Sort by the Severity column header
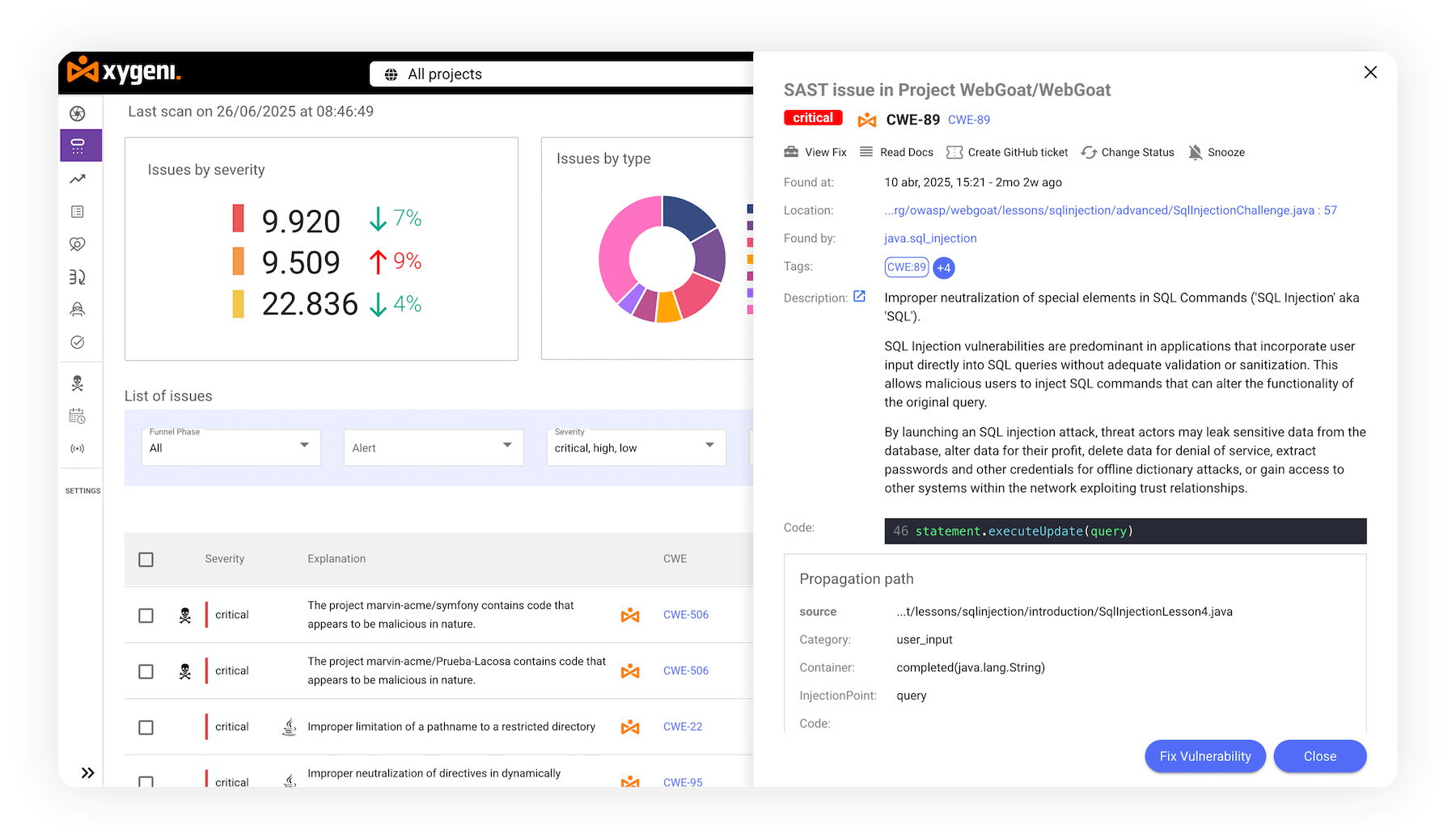The width and height of the screenshot is (1456, 838). pos(224,559)
